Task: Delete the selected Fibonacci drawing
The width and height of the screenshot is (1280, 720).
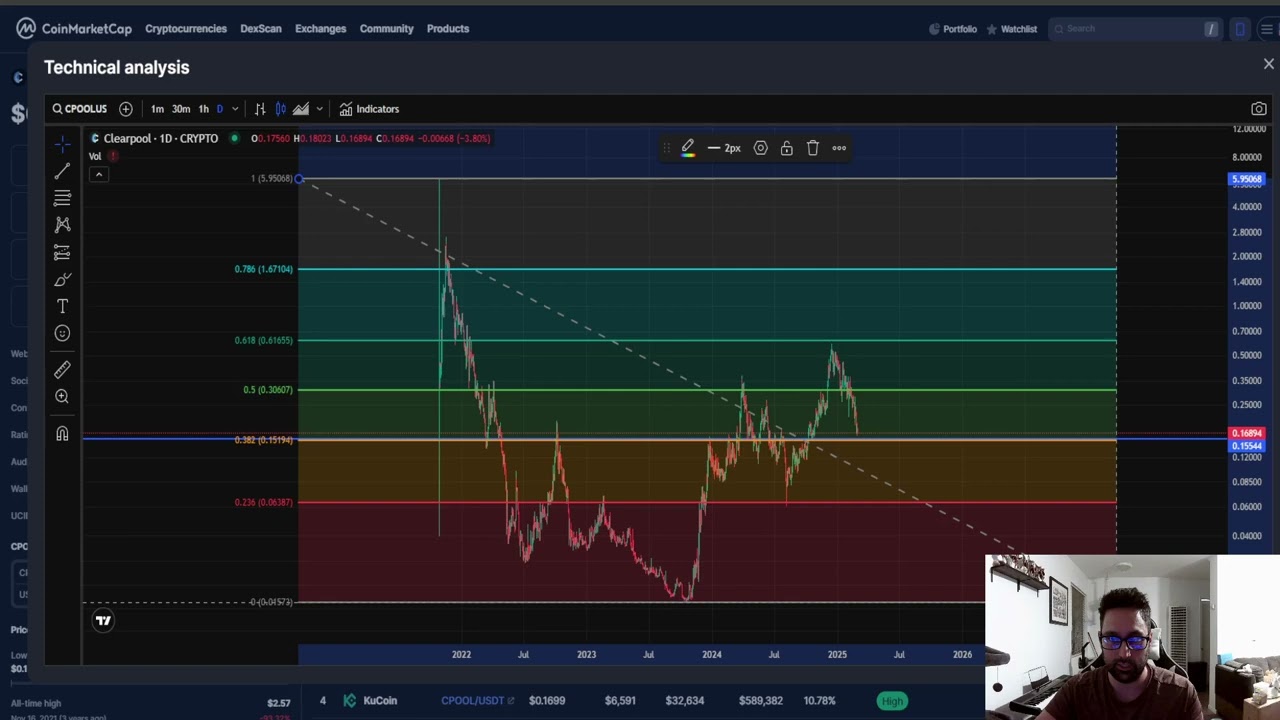Action: 813,148
